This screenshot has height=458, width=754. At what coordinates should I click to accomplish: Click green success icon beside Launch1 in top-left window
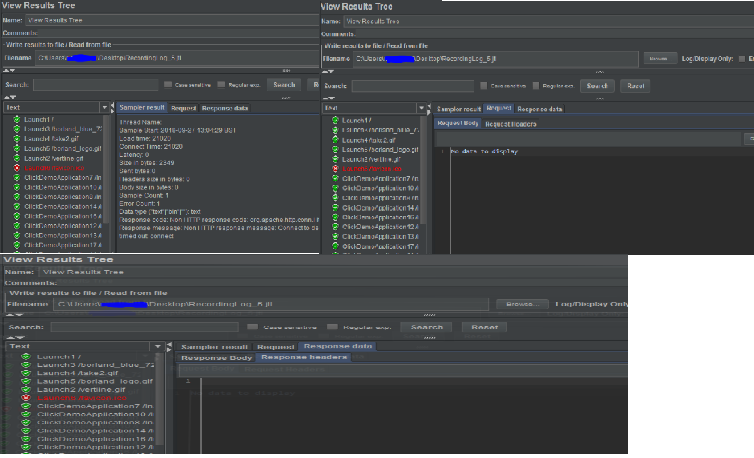16,120
